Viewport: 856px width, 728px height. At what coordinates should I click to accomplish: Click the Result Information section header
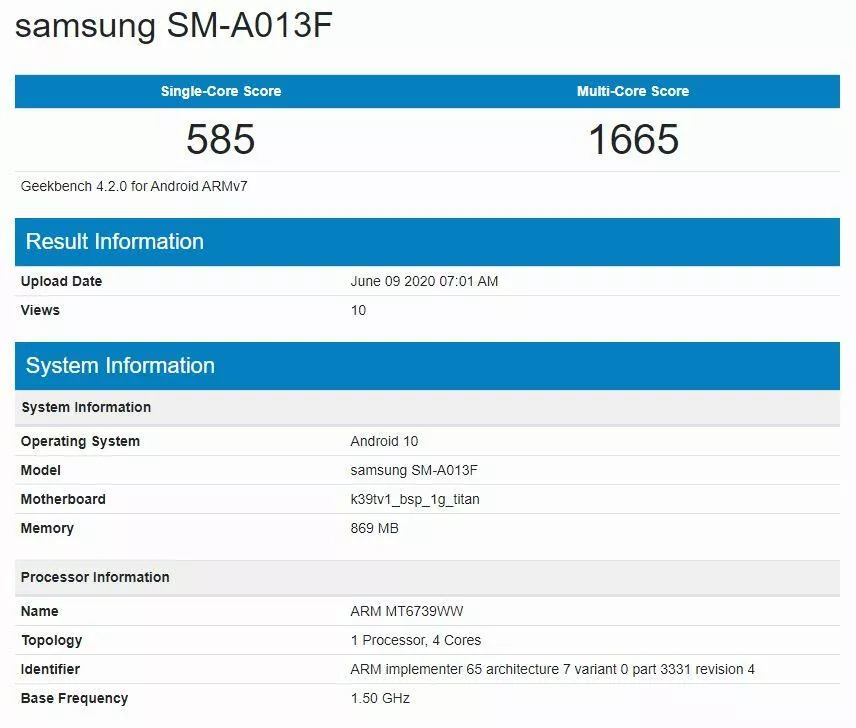coord(427,242)
